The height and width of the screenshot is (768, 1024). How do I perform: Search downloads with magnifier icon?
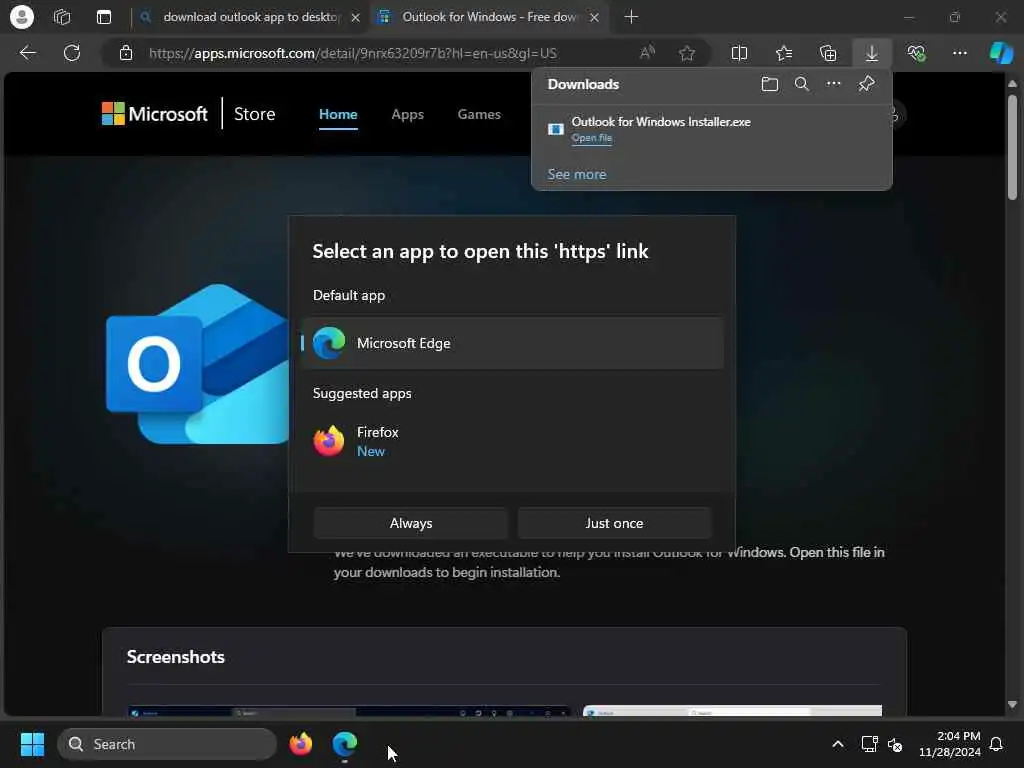pos(801,84)
